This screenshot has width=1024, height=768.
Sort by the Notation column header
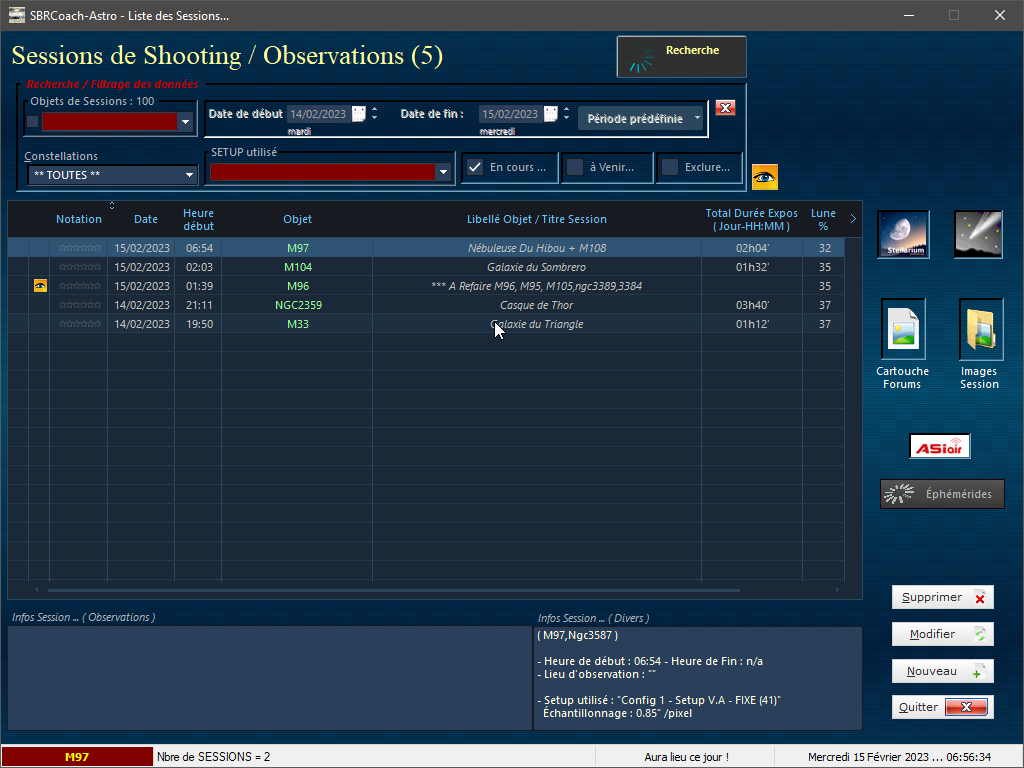[x=78, y=219]
